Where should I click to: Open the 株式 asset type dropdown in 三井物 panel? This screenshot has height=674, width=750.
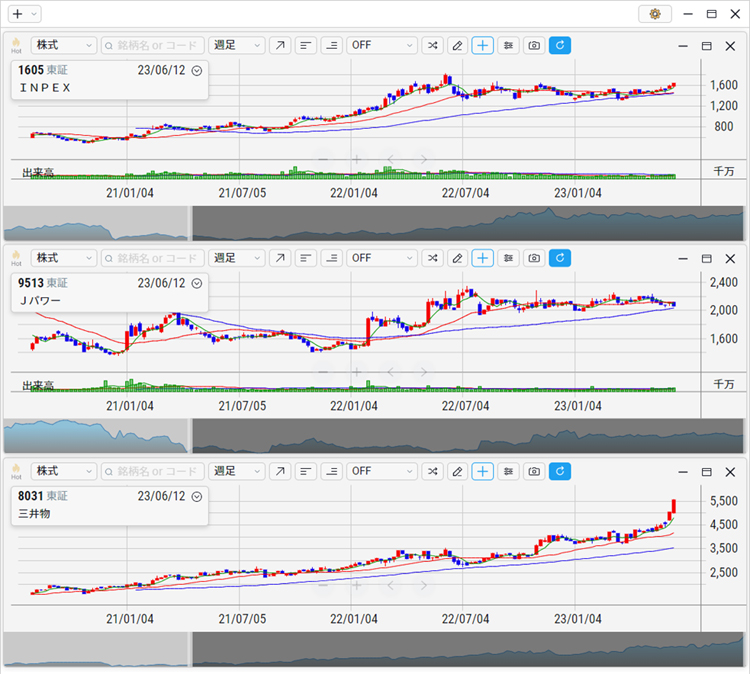coord(63,471)
